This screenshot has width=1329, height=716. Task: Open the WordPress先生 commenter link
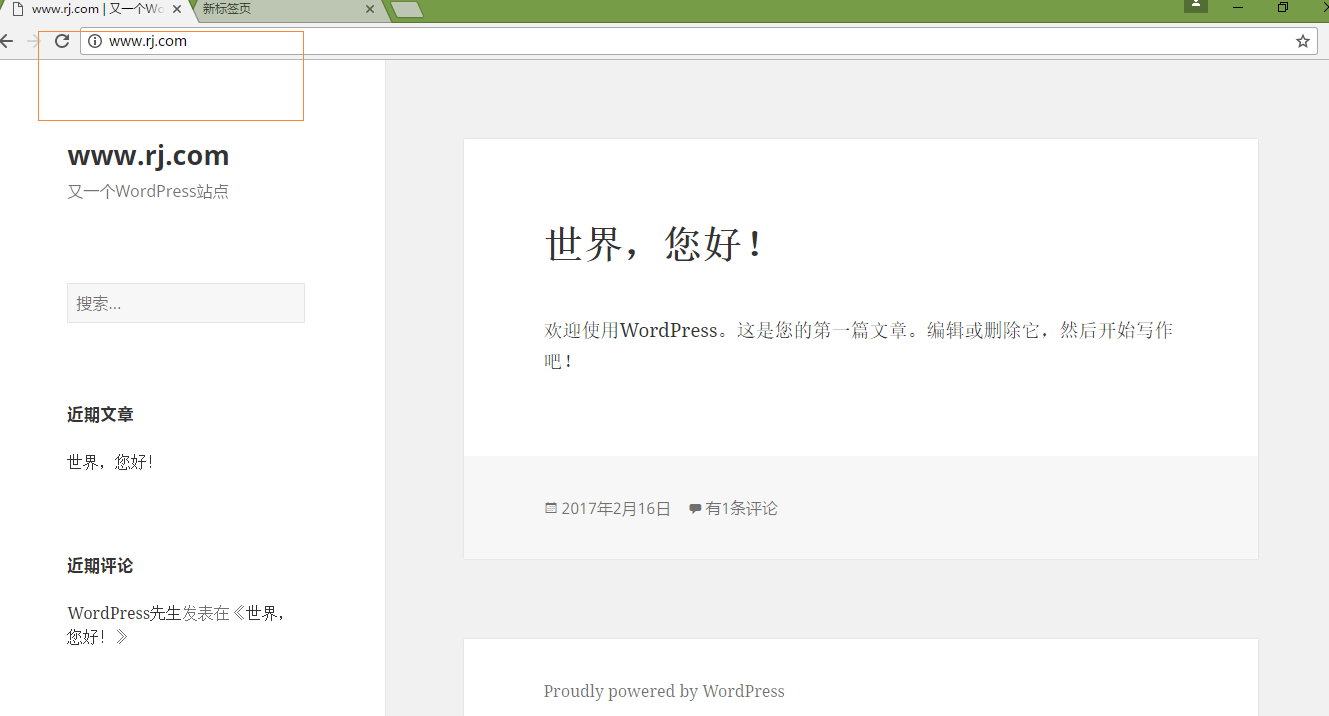point(124,613)
